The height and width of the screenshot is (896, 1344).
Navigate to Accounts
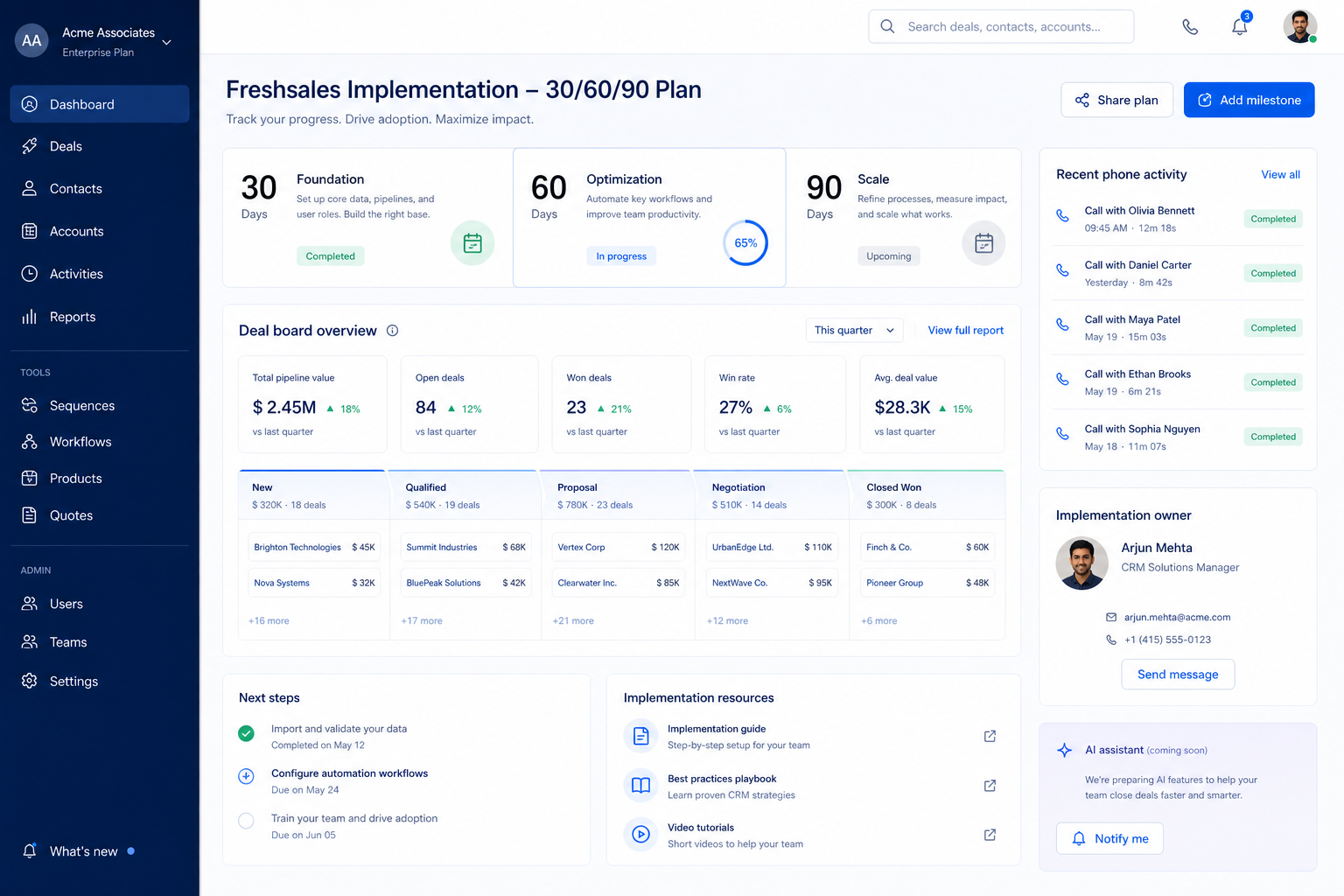[100, 231]
